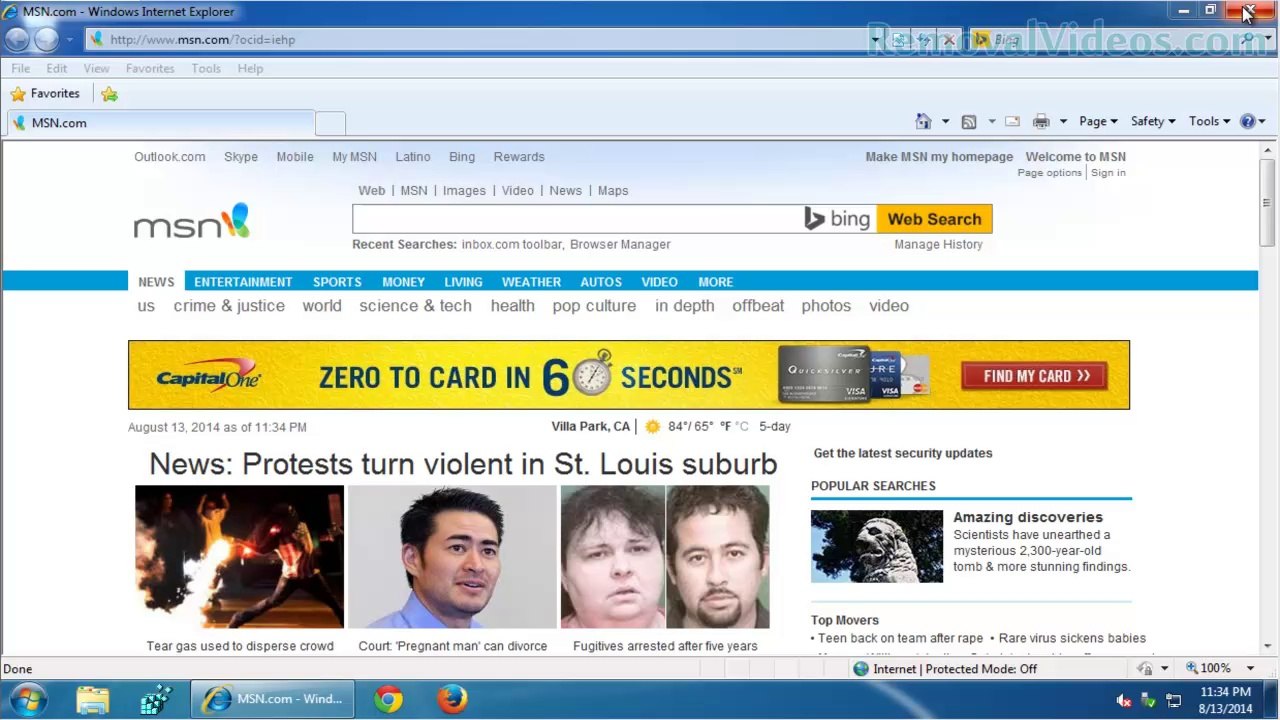Click the Internet zone globe in status bar
Screen dimensions: 1280x720
[860, 669]
